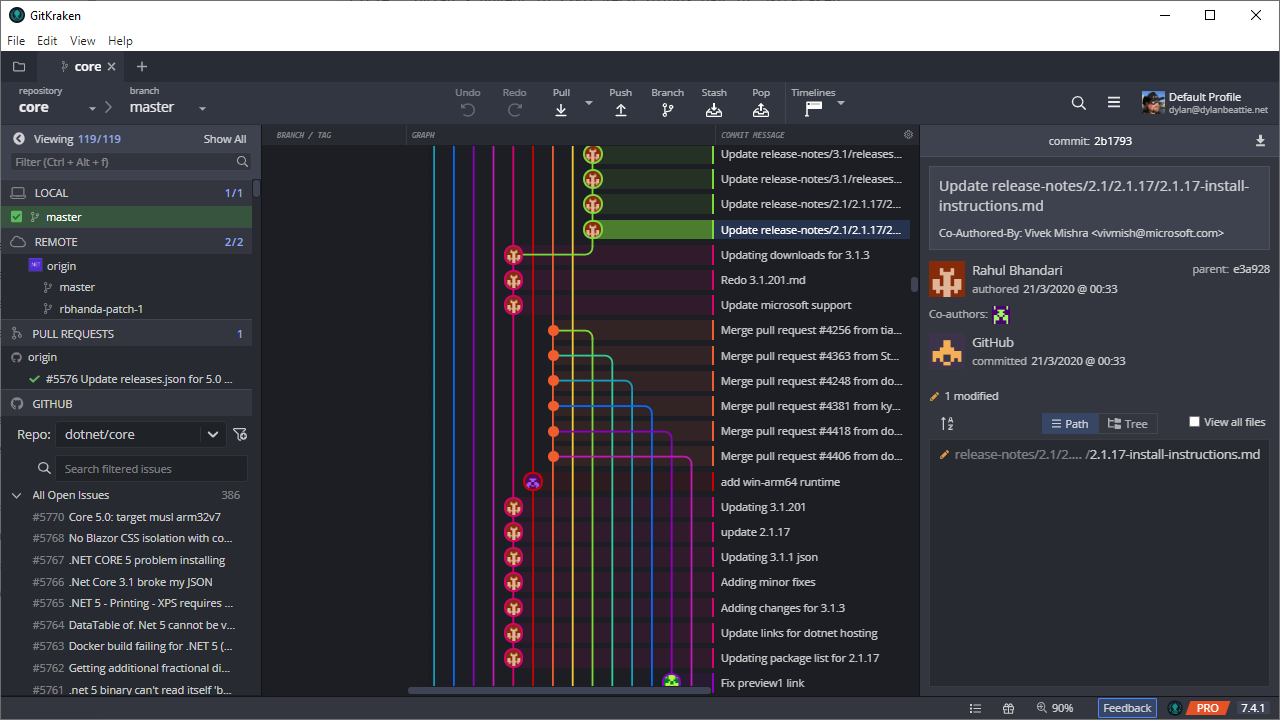Click the co-author avatar icon
The width and height of the screenshot is (1280, 720).
coord(1001,315)
